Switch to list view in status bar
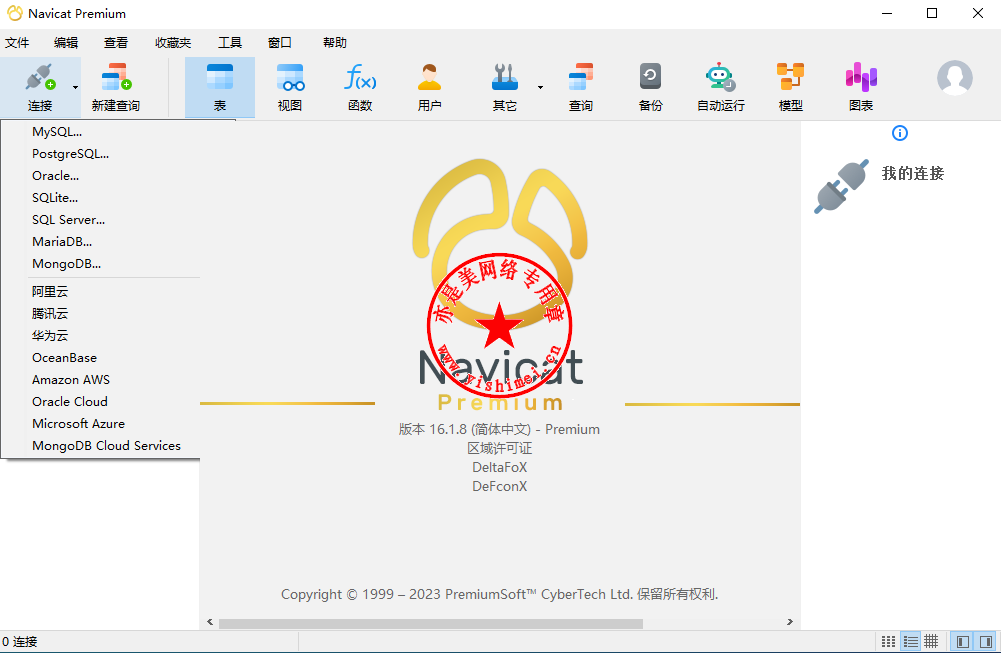 pyautogui.click(x=911, y=642)
